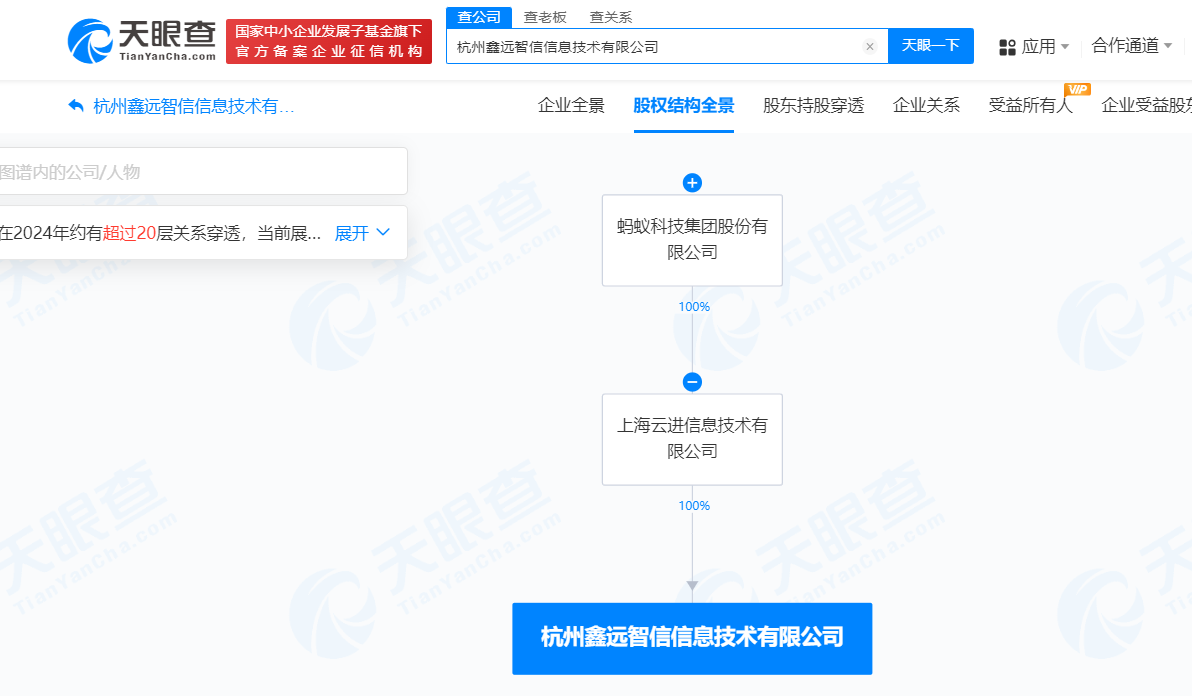The image size is (1192, 696).
Task: Open the 应用 dropdown menu
Action: coord(1033,47)
